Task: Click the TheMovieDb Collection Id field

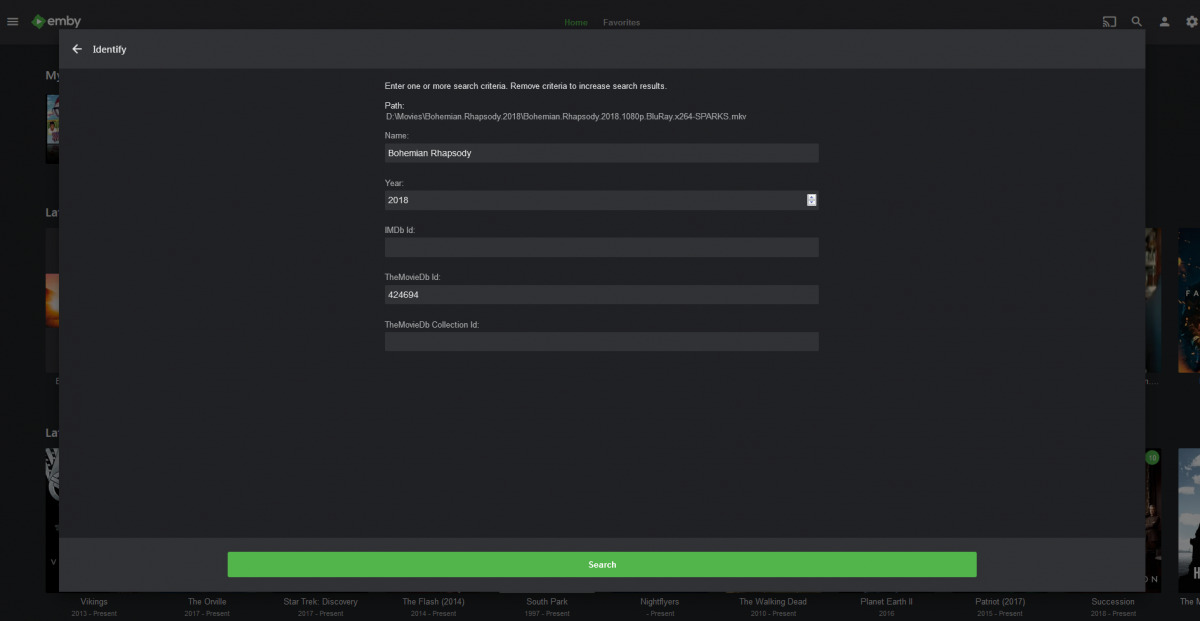Action: point(601,341)
